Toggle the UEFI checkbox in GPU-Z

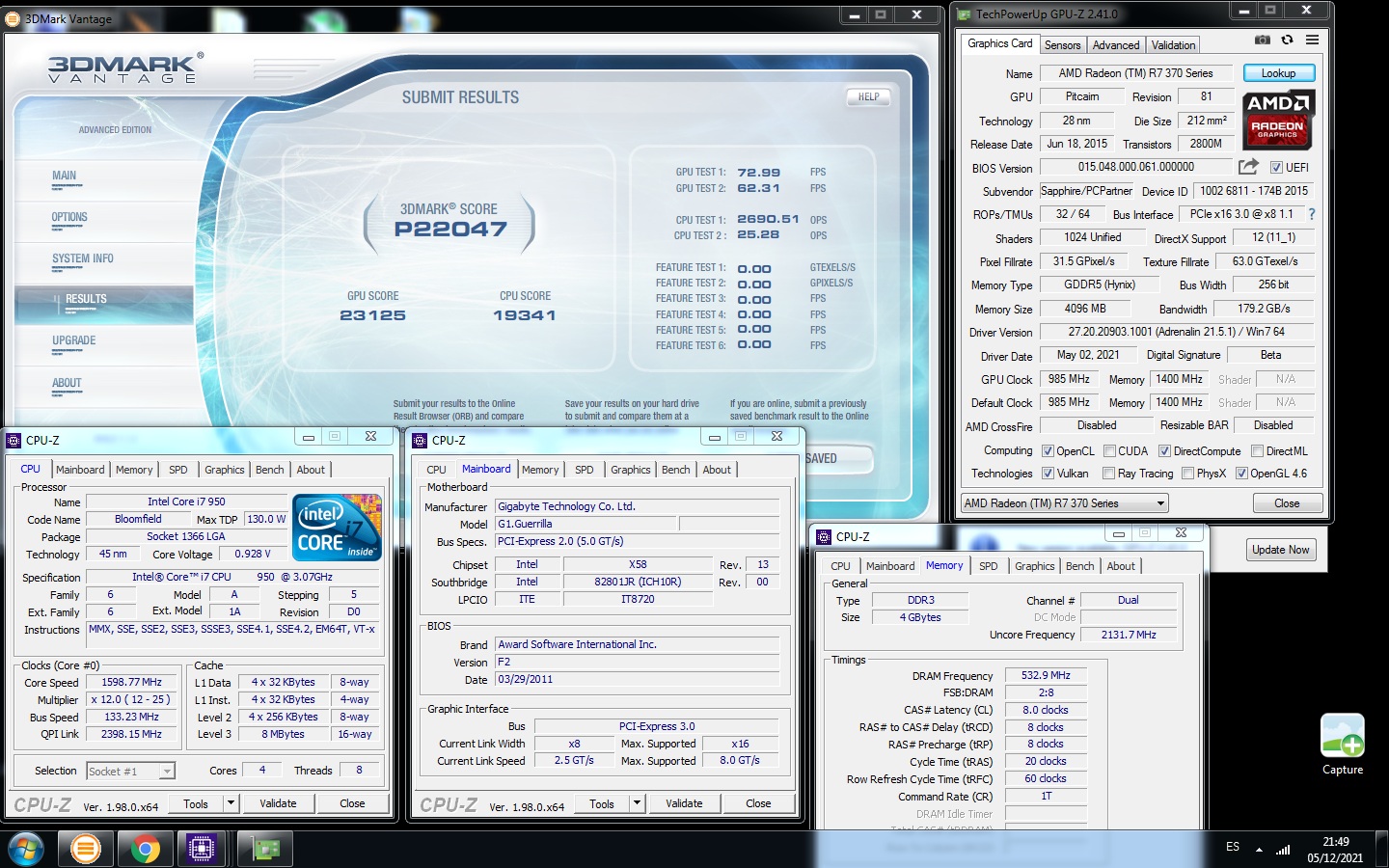click(1276, 168)
